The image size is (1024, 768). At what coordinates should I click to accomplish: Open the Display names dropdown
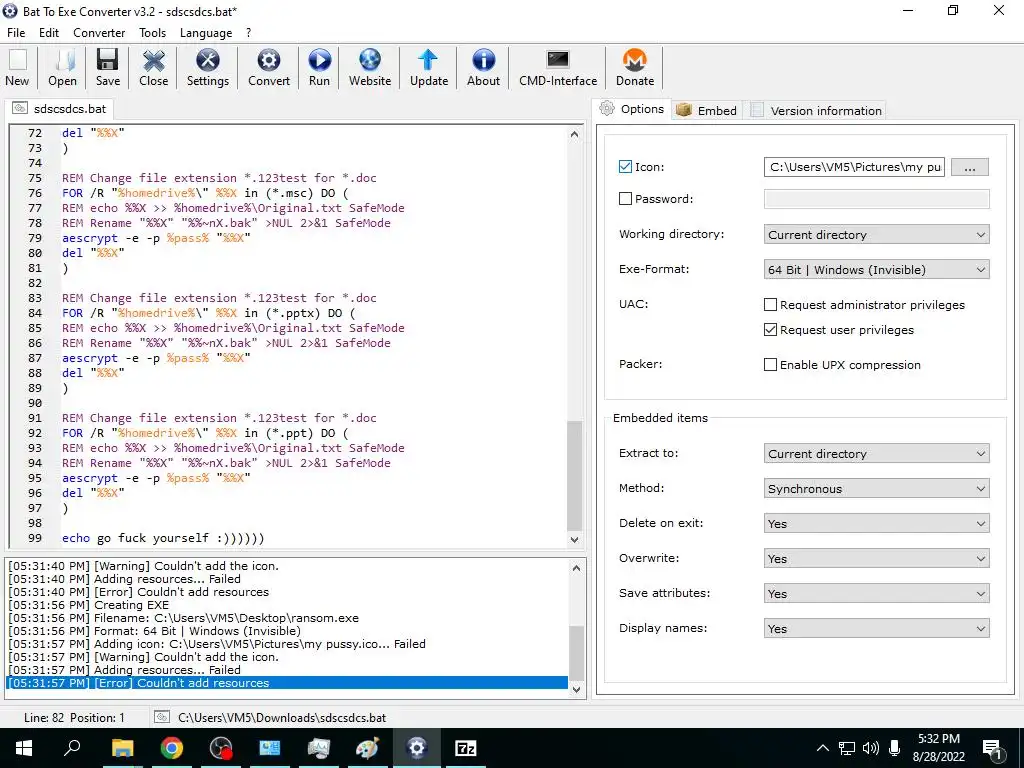(876, 628)
